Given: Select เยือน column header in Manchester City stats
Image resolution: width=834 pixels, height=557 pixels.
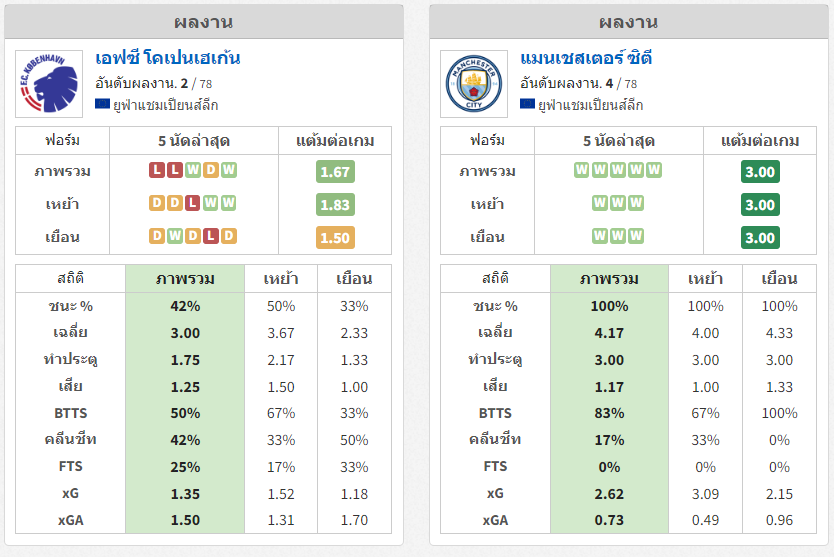Looking at the screenshot, I should (779, 279).
